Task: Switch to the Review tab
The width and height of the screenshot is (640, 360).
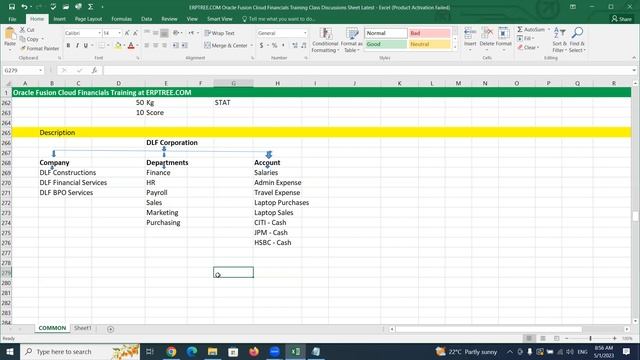Action: 169,19
